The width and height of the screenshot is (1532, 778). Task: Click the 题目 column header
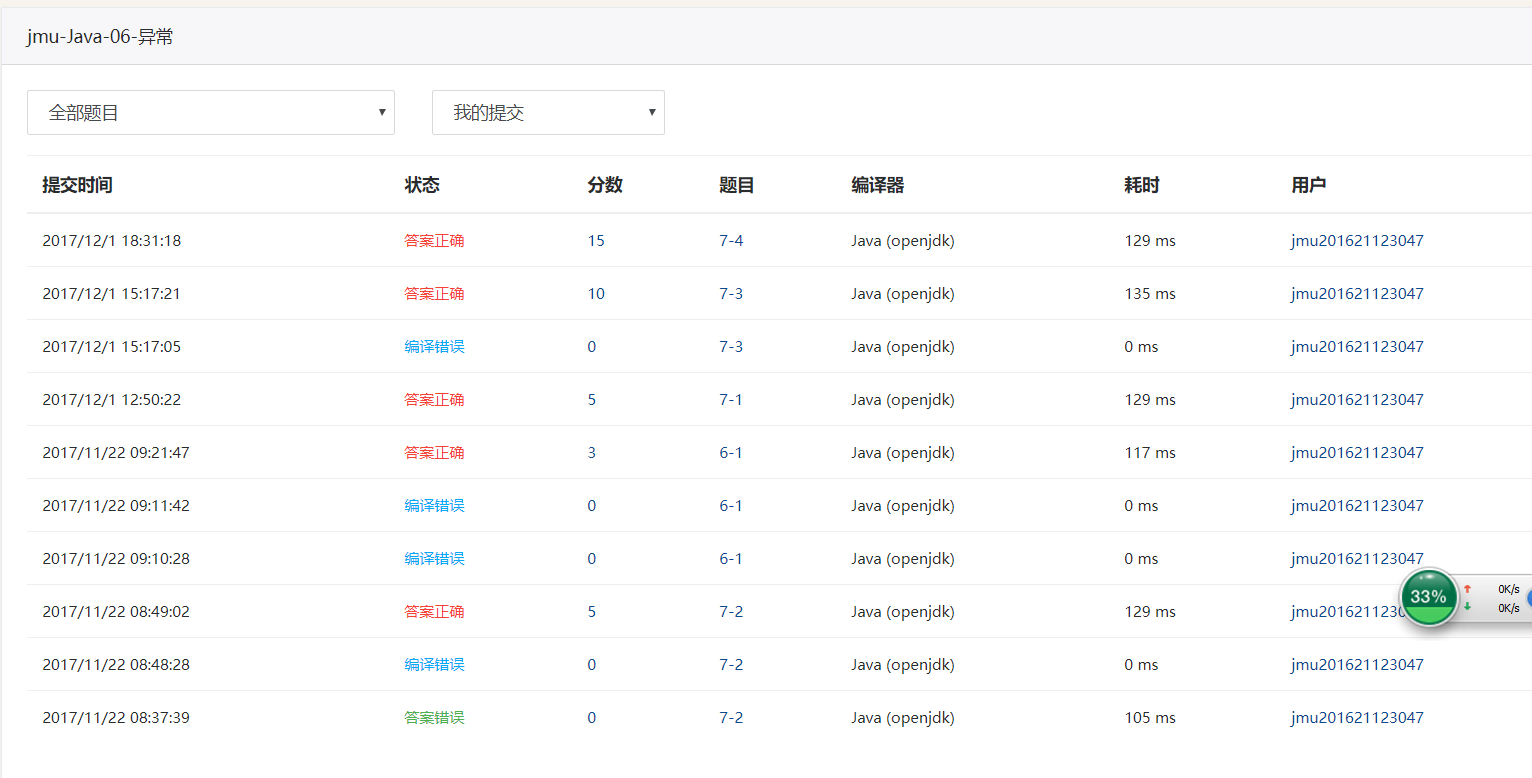737,185
